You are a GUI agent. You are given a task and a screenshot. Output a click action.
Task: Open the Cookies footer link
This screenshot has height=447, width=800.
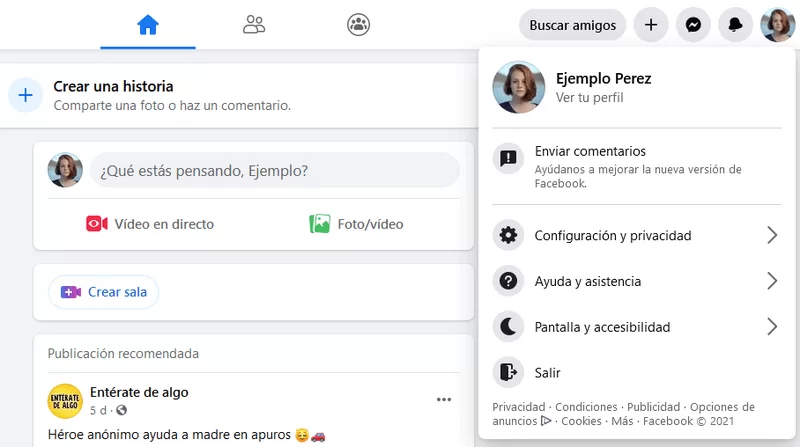[x=581, y=421]
